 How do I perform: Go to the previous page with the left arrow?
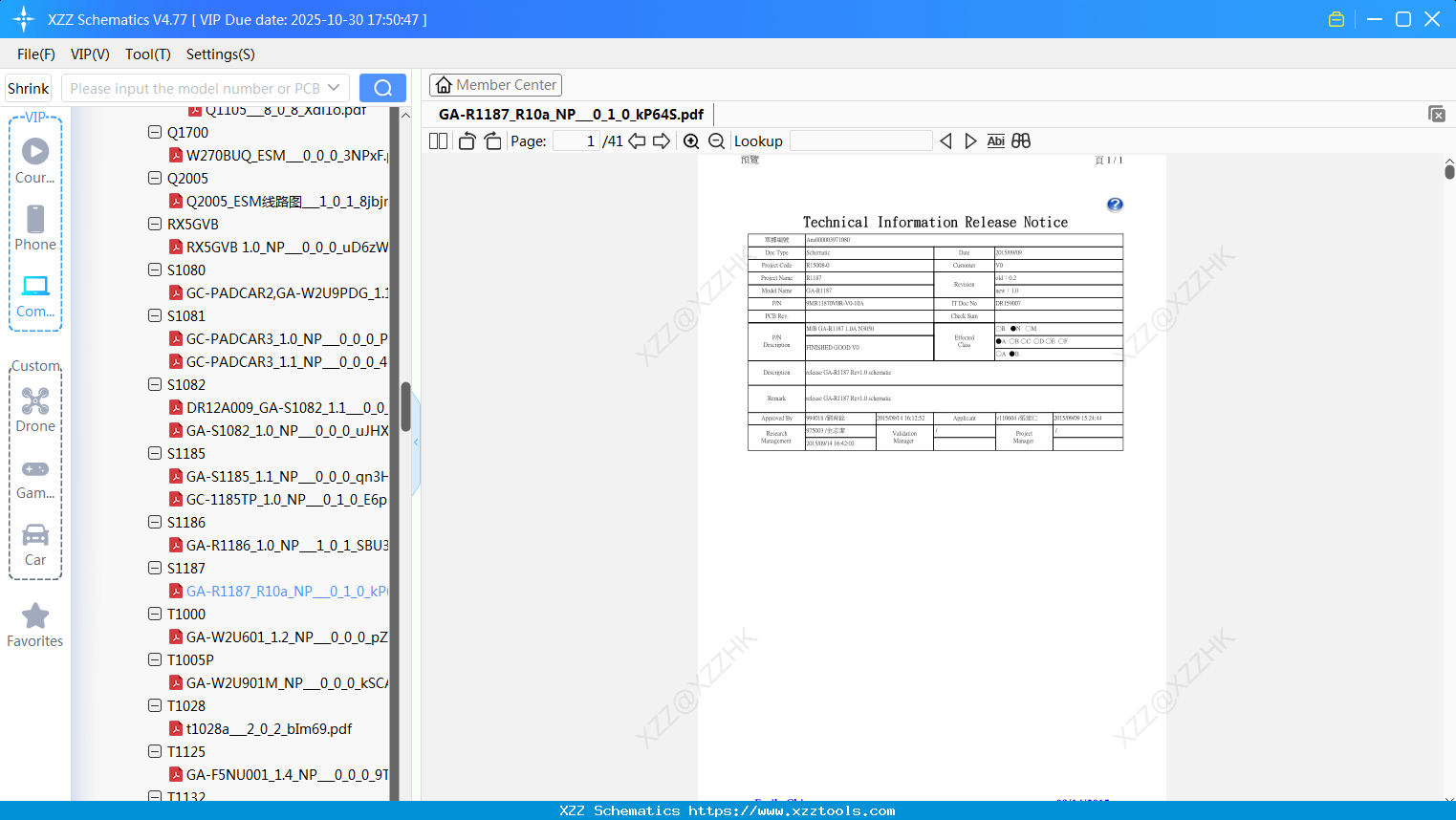(x=637, y=141)
